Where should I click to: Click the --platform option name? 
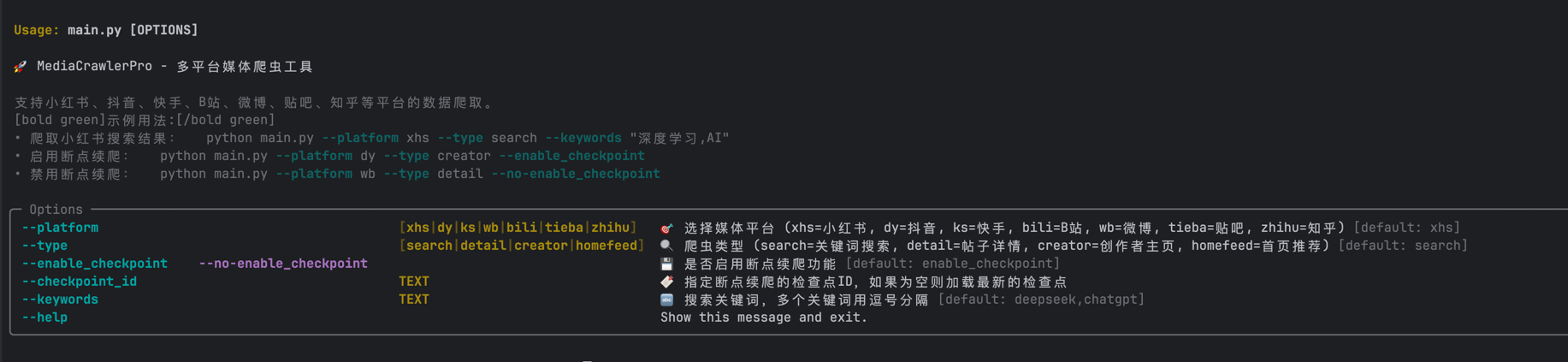60,228
